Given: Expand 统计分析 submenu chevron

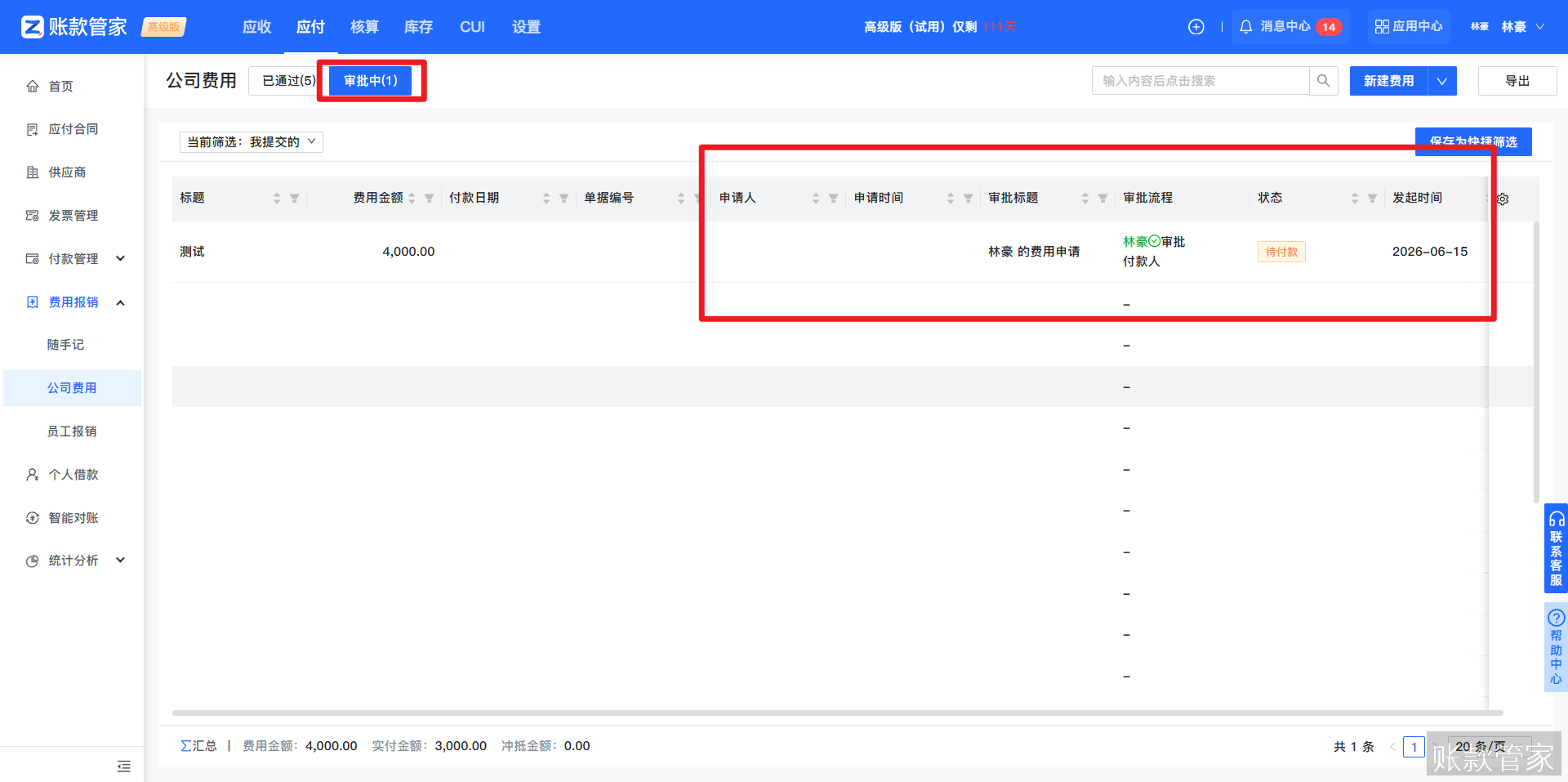Looking at the screenshot, I should coord(121,561).
